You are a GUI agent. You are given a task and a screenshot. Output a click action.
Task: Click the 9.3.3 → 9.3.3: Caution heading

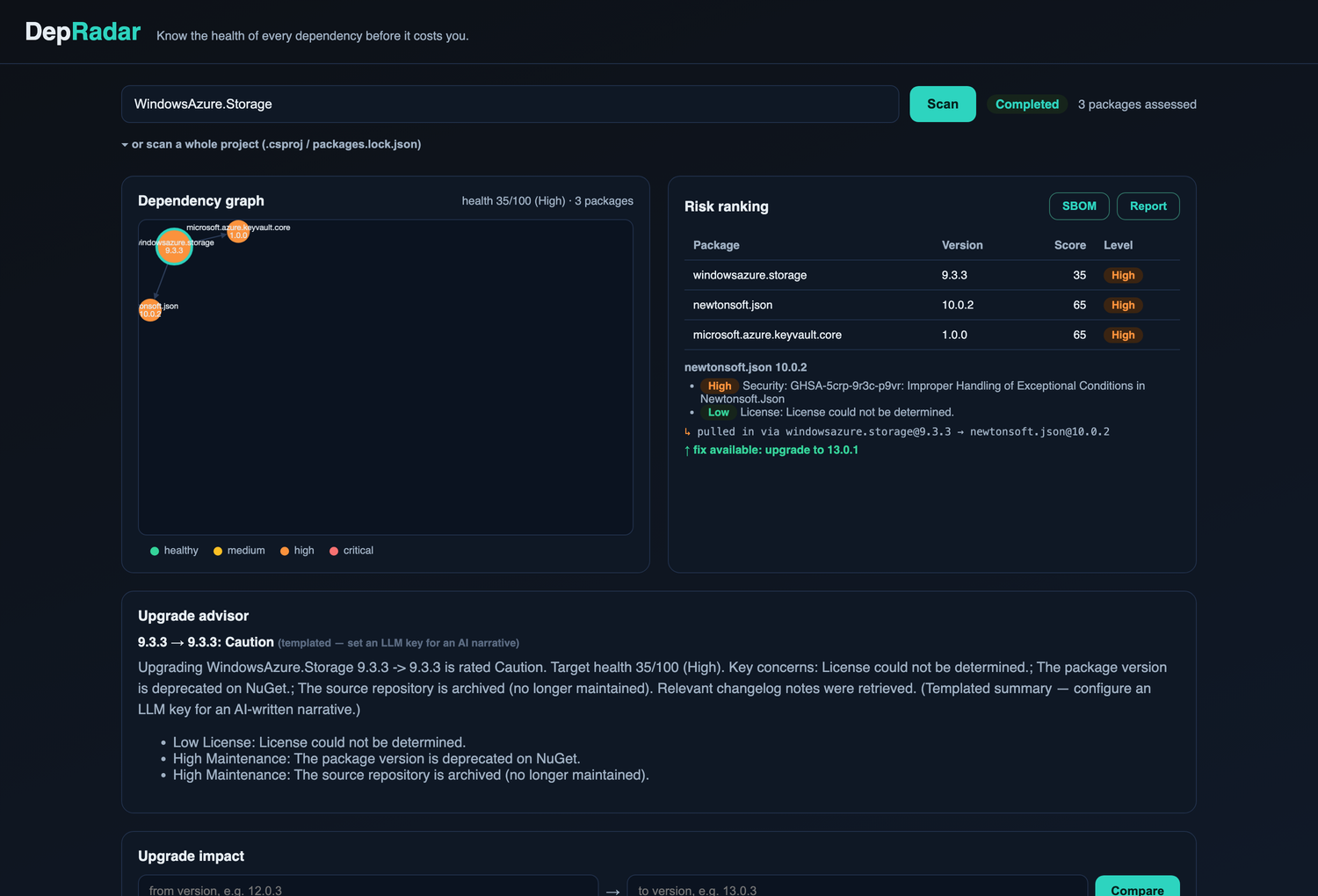206,642
